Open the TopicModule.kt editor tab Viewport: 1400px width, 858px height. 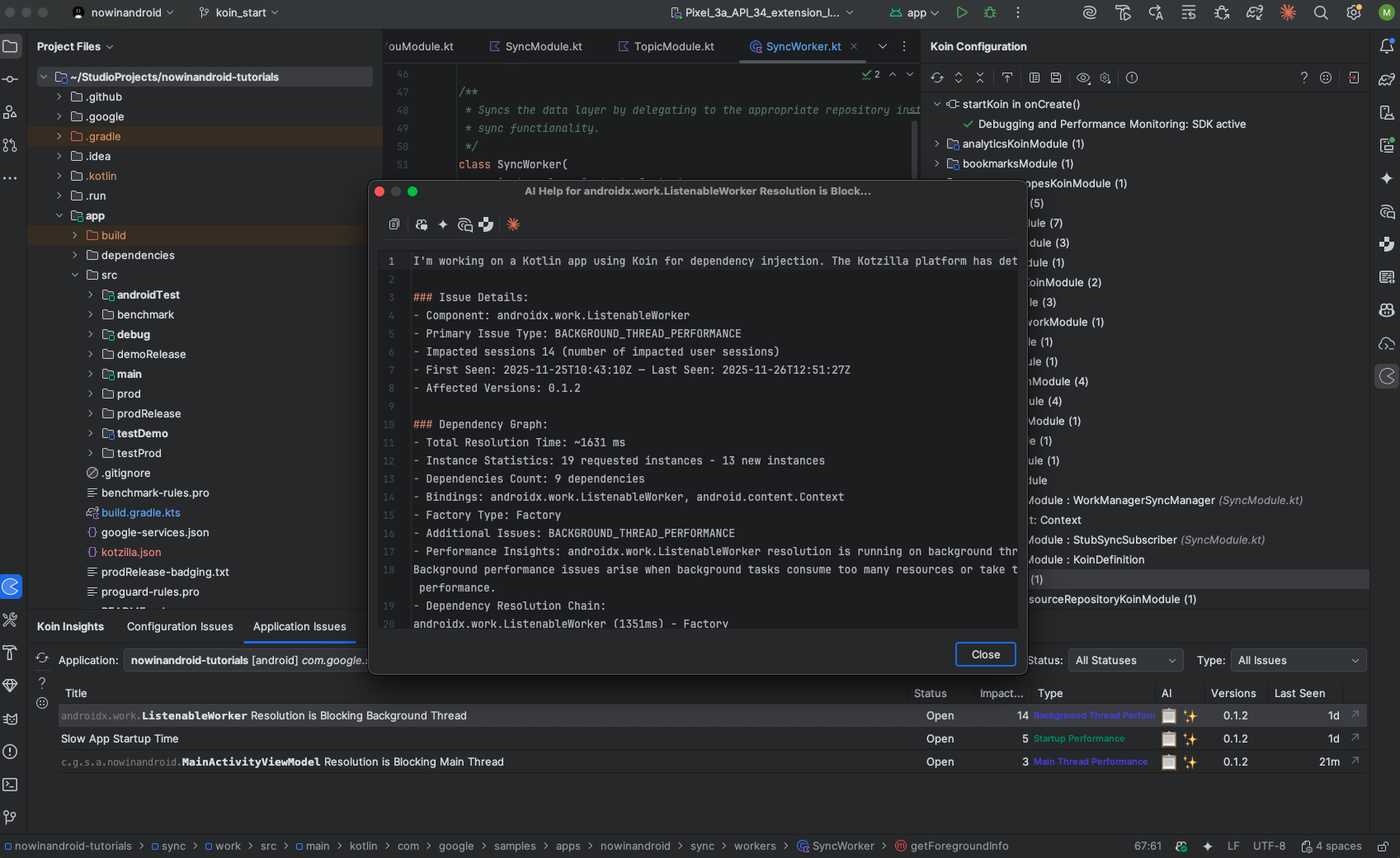click(673, 46)
